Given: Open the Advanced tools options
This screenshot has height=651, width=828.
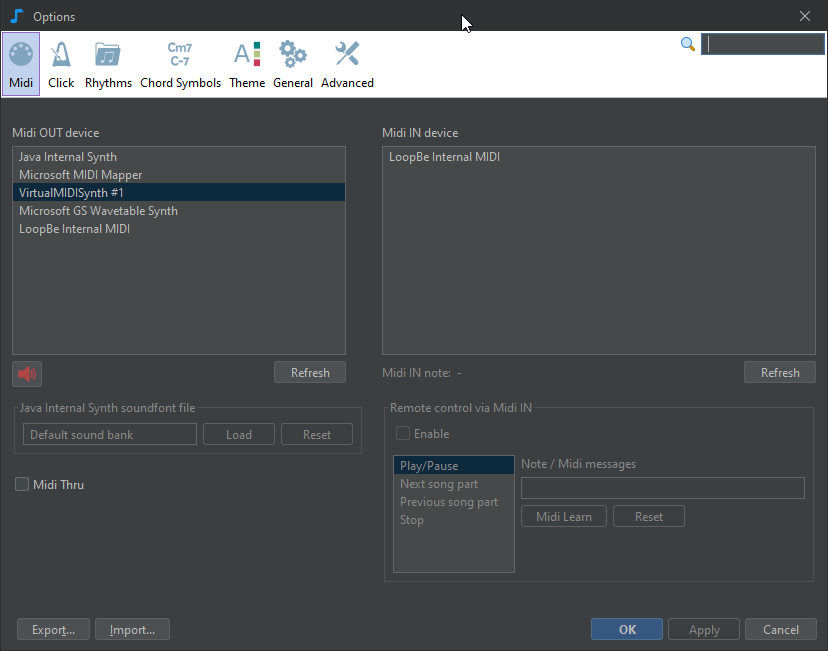Looking at the screenshot, I should pos(347,64).
